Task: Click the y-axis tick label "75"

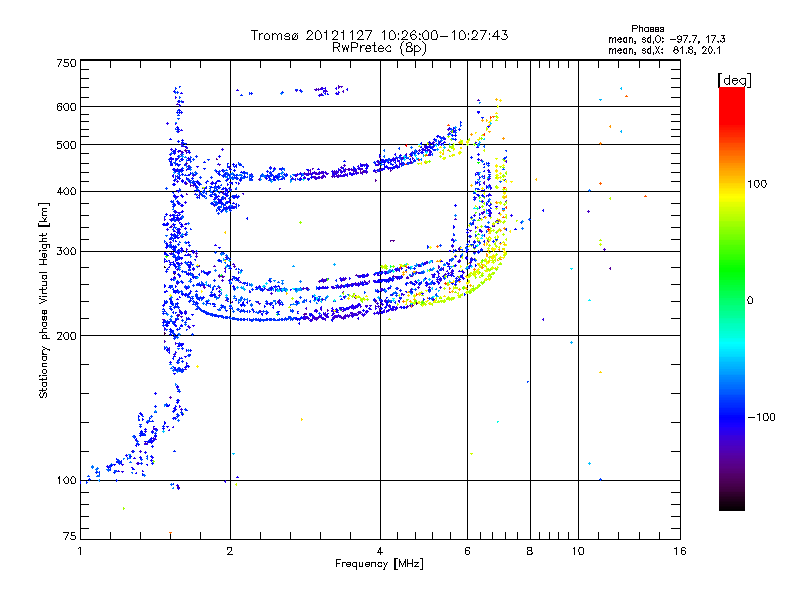Action: (x=70, y=536)
